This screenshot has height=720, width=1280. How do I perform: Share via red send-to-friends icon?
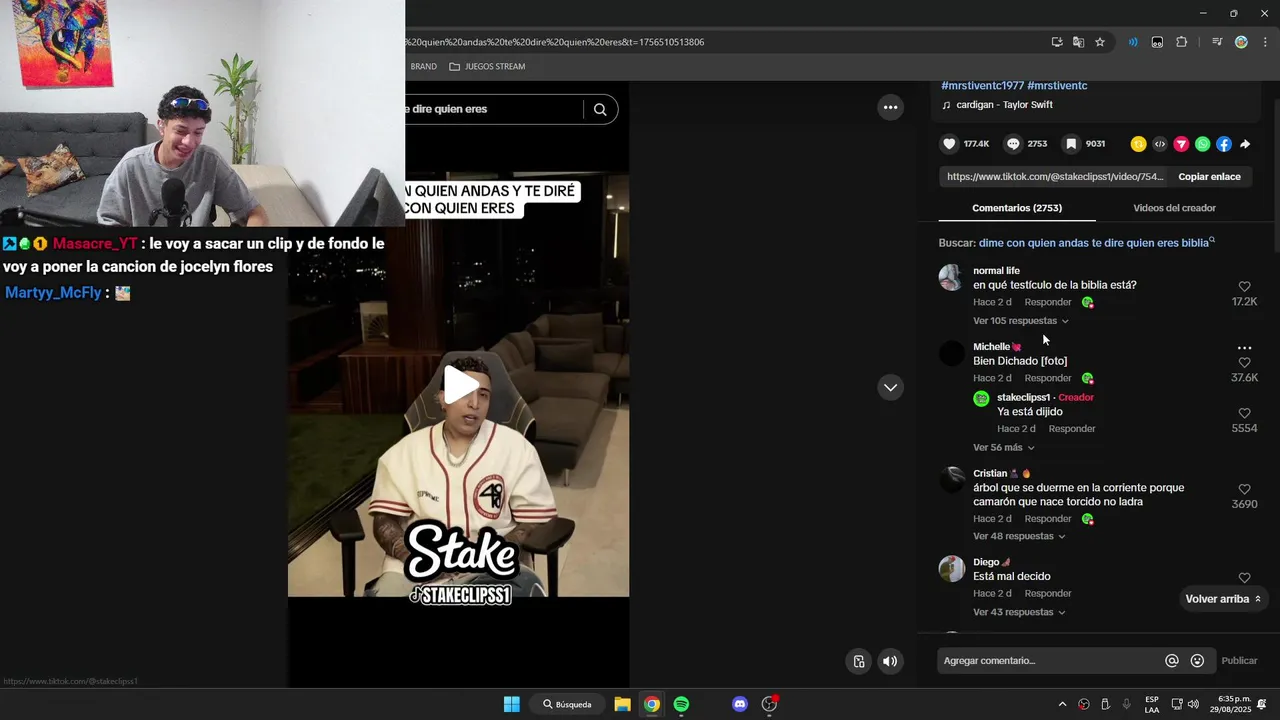coord(1181,144)
